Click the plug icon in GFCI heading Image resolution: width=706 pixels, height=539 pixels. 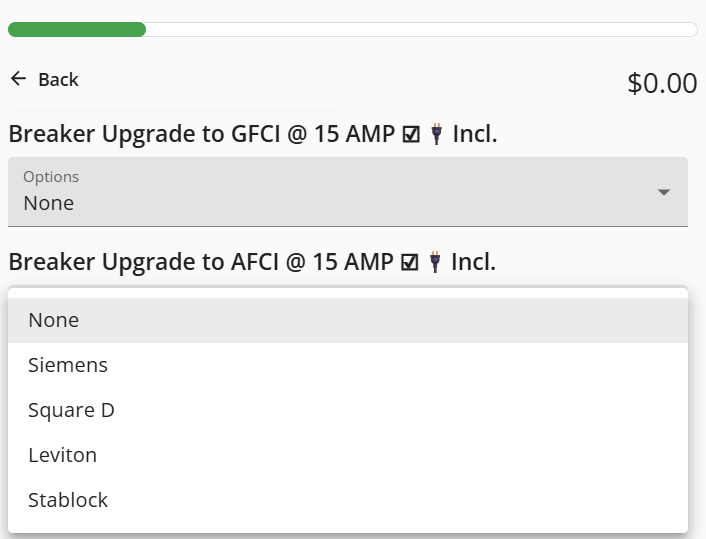436,134
